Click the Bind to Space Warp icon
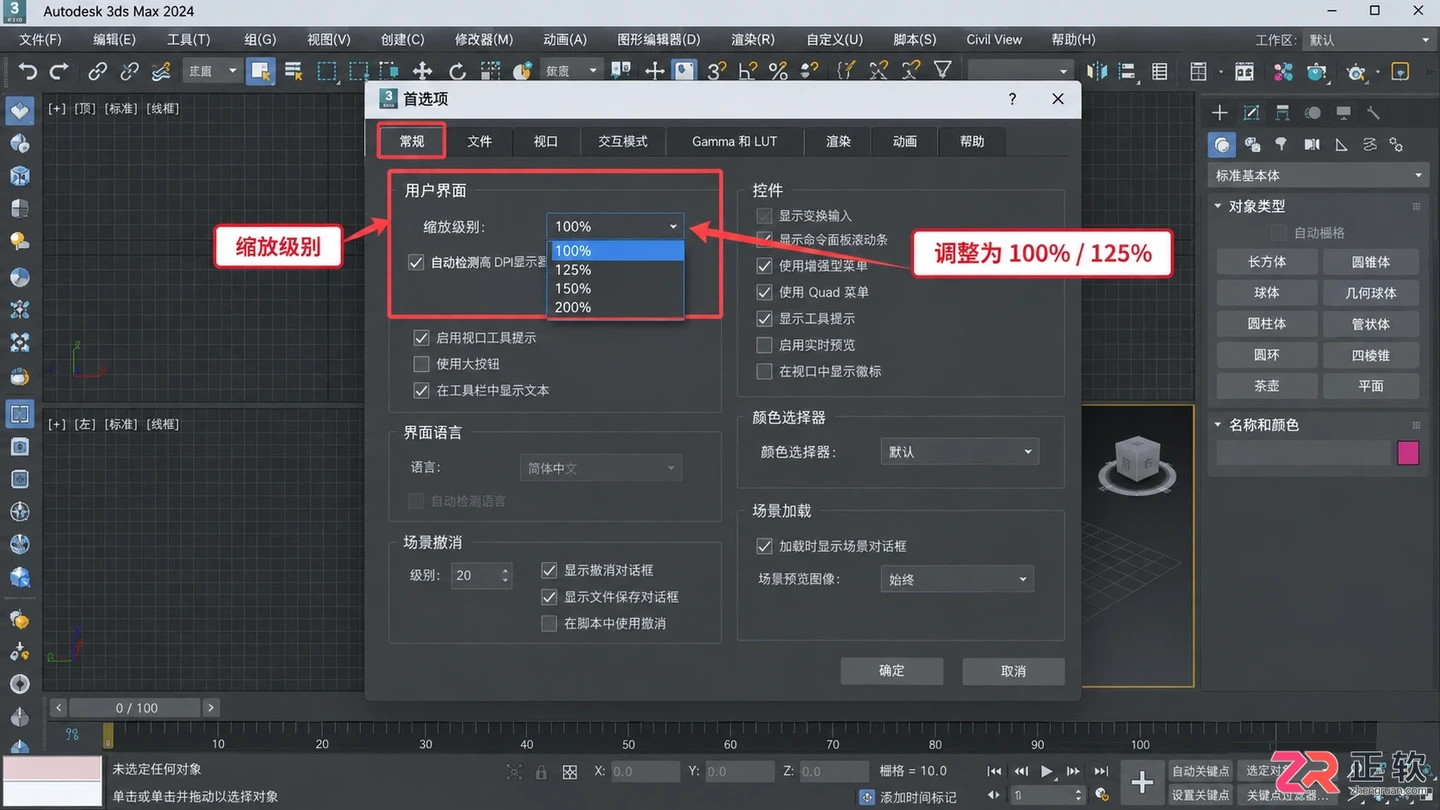Viewport: 1440px width, 810px height. click(x=161, y=71)
